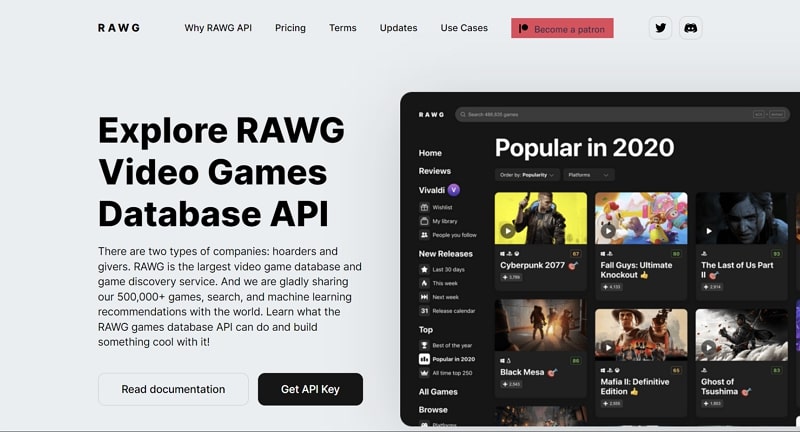Open the Discord icon link
This screenshot has width=800, height=432.
tap(690, 28)
